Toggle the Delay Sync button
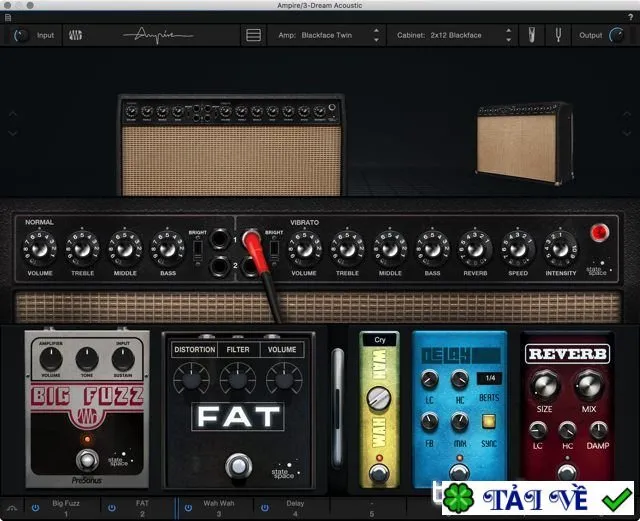 (489, 421)
